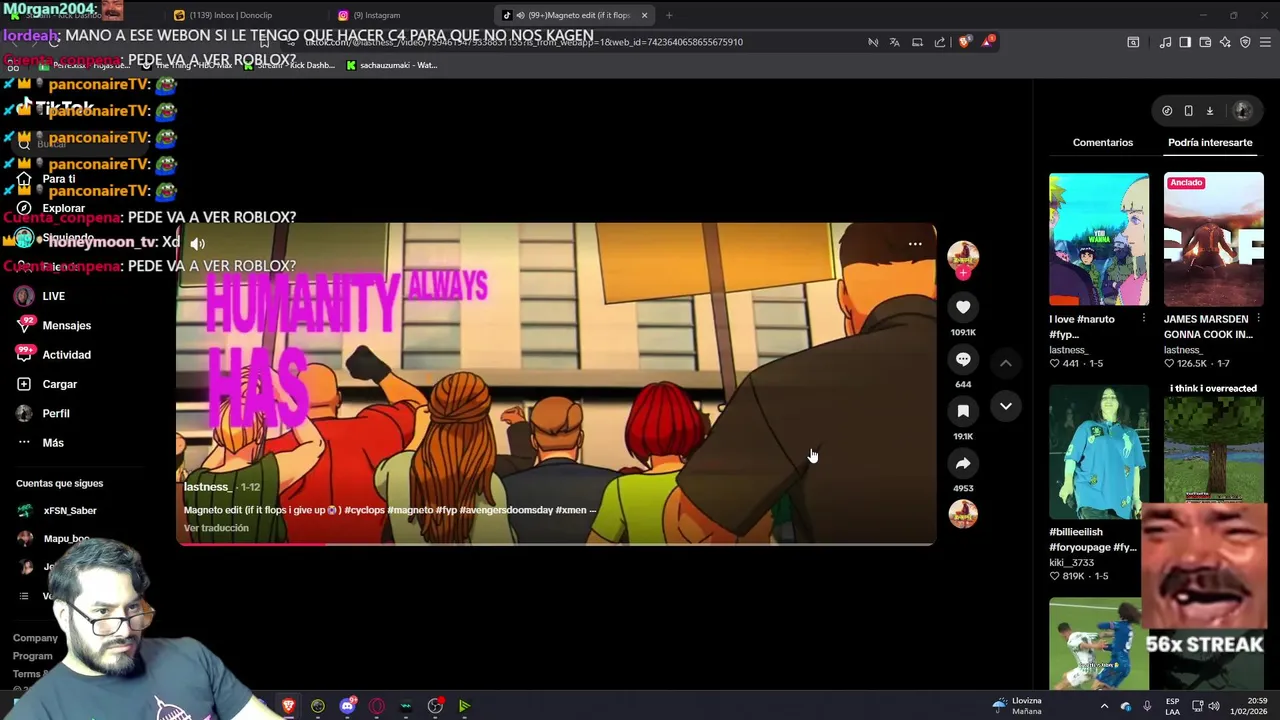Image resolution: width=1280 pixels, height=720 pixels.
Task: Click the Brave Rewards triangle icon
Action: point(988,42)
